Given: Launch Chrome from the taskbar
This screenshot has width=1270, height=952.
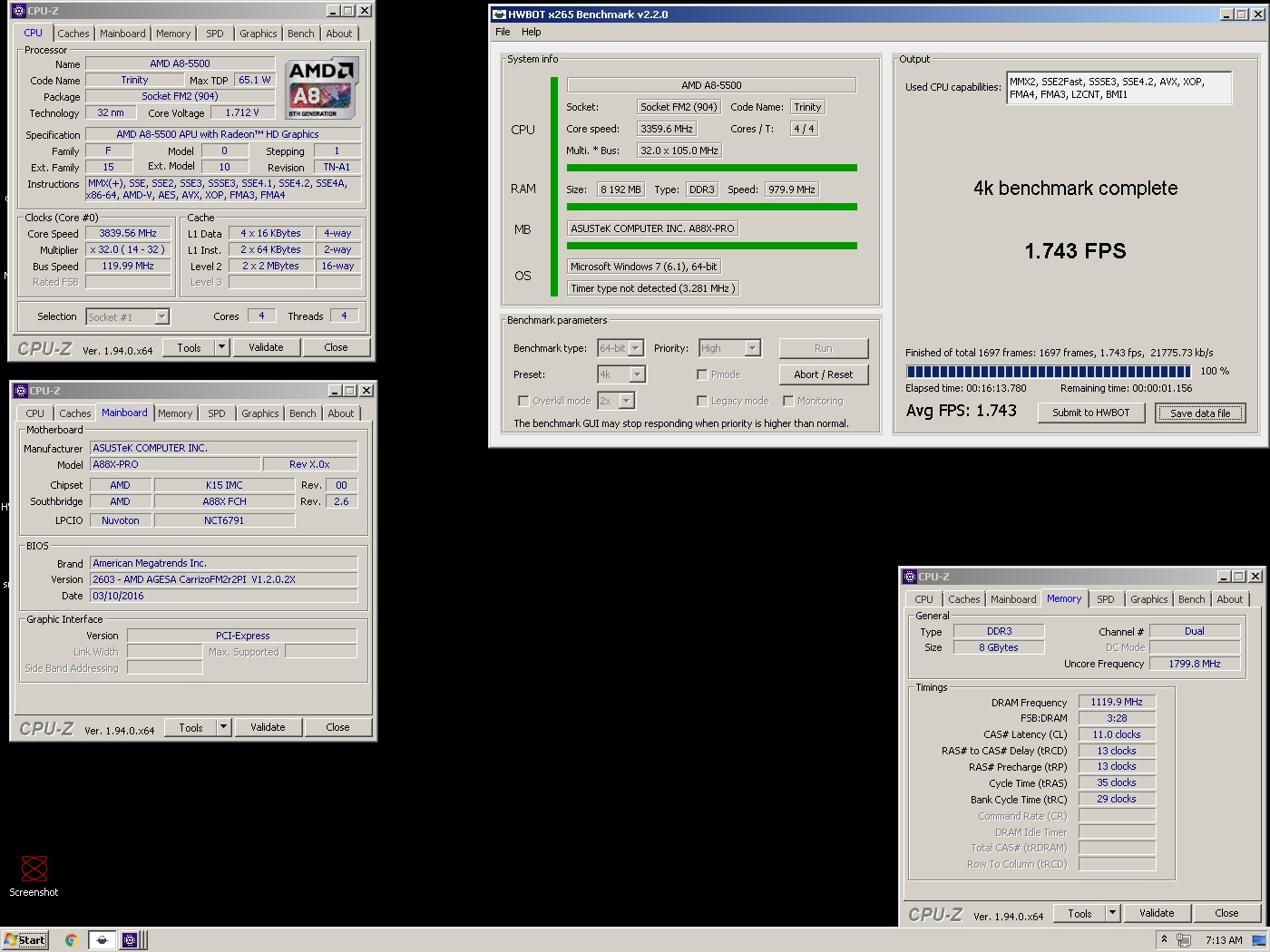Looking at the screenshot, I should click(x=71, y=940).
